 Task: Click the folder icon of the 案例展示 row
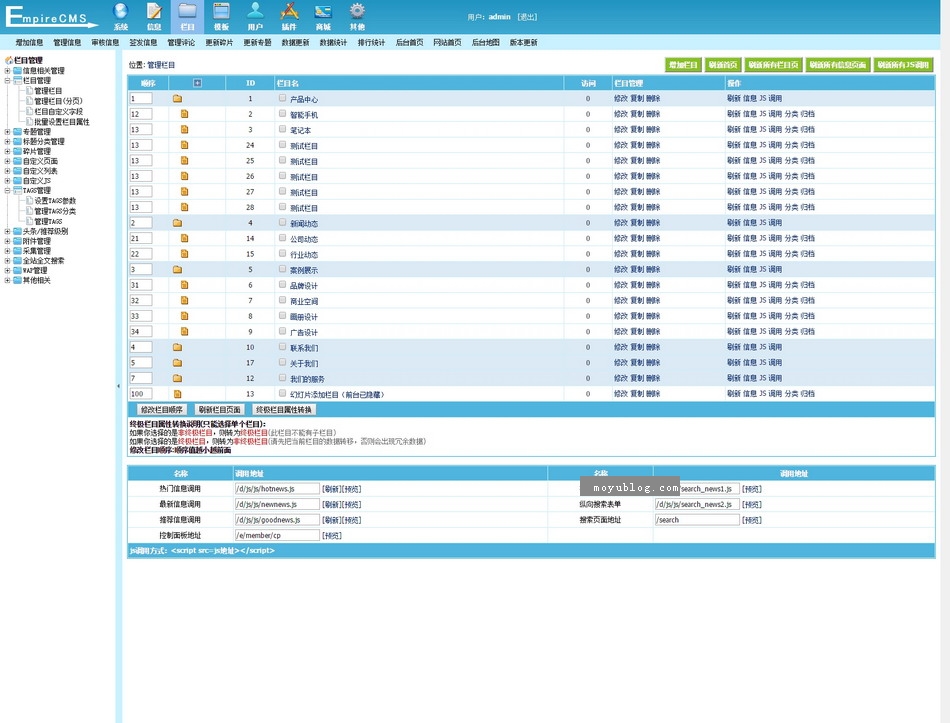(177, 270)
